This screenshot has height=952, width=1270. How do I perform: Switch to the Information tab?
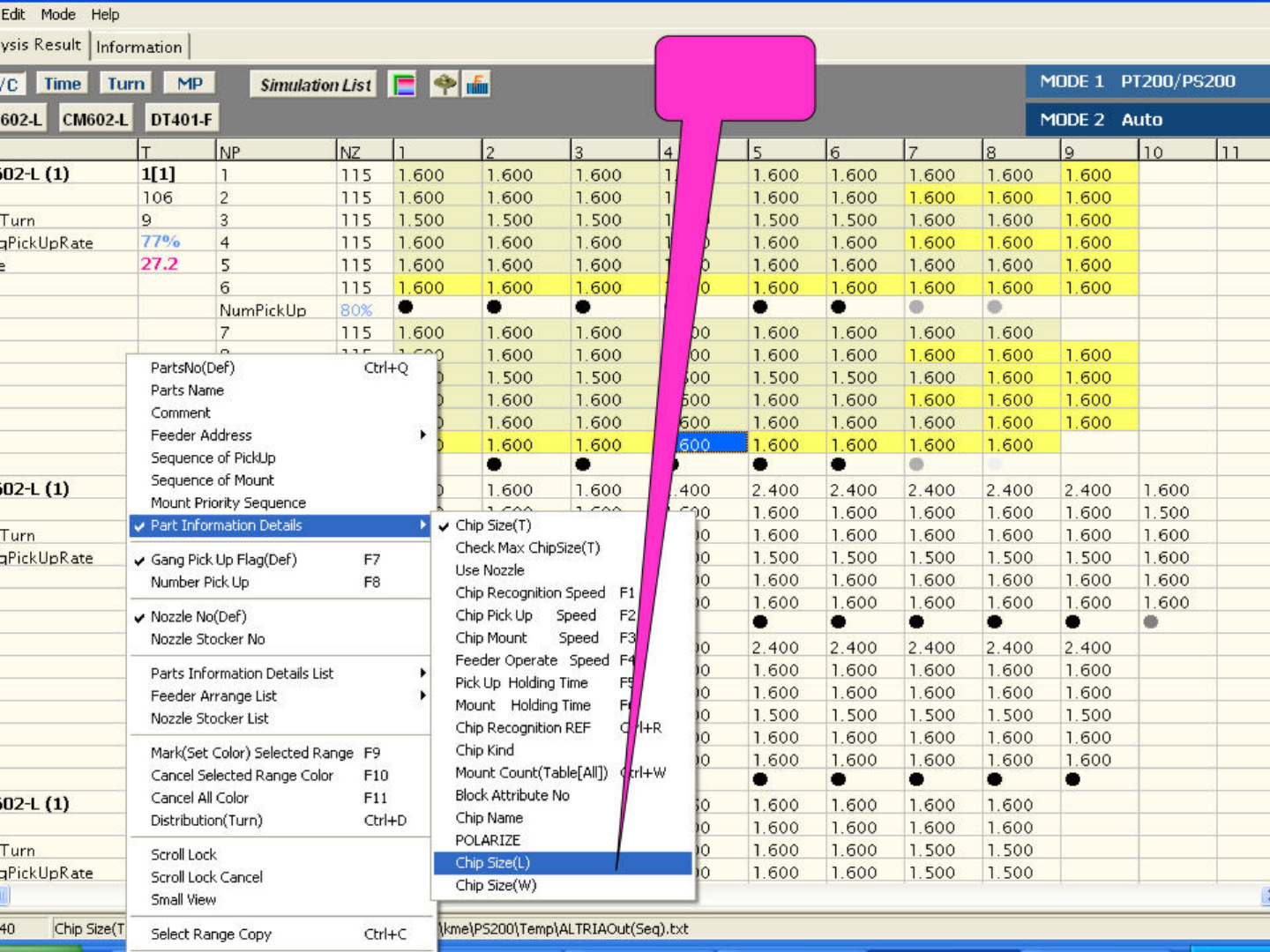pos(139,47)
